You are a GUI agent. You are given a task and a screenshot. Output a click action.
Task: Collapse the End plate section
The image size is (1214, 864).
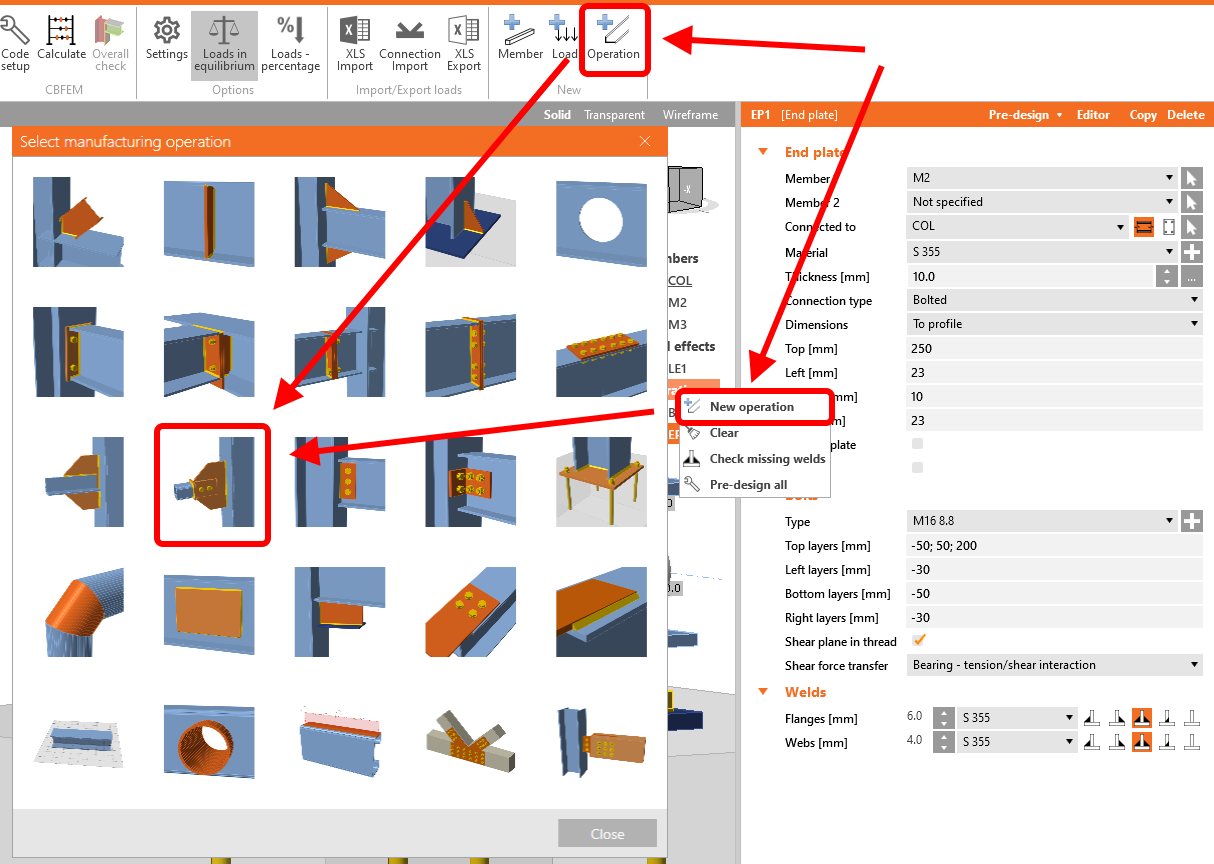tap(763, 152)
